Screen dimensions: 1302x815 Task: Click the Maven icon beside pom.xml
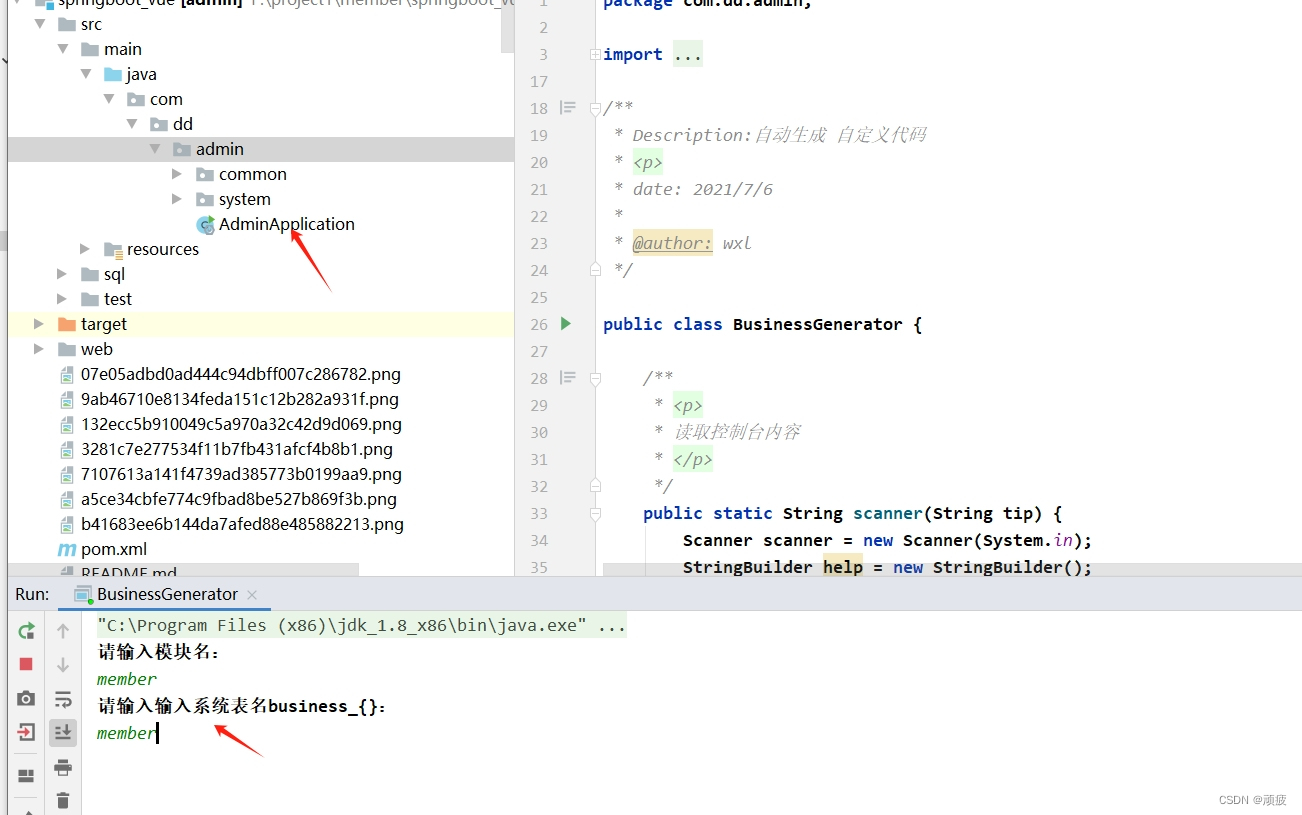pos(67,549)
